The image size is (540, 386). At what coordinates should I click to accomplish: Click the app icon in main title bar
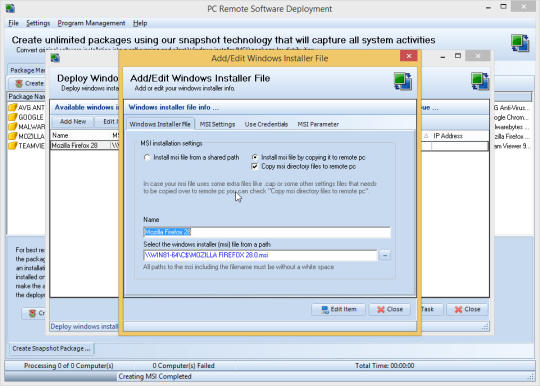[10, 8]
